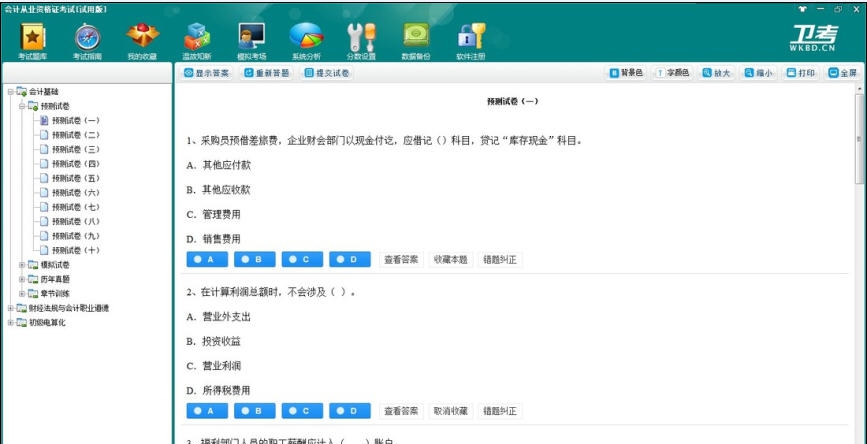
Task: Click the 重新答题 restart answering button
Action: coord(267,73)
